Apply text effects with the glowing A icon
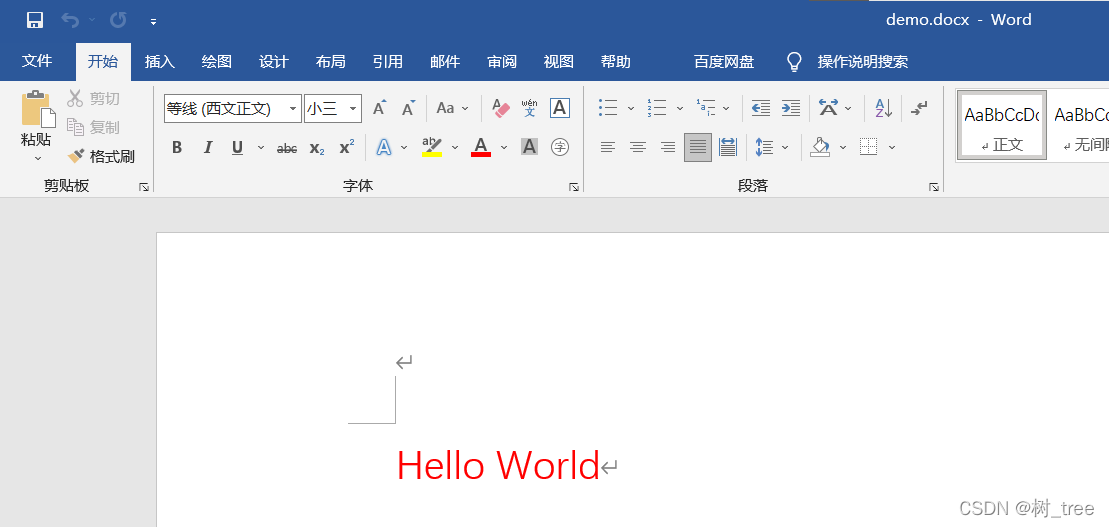 pyautogui.click(x=384, y=147)
